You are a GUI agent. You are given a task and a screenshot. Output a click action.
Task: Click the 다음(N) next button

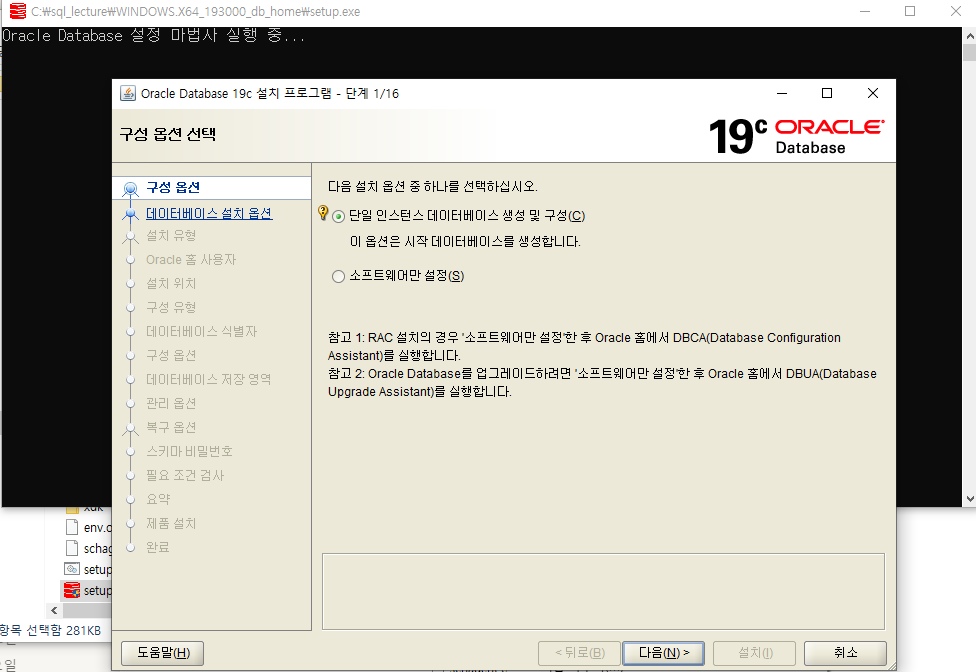(x=664, y=653)
